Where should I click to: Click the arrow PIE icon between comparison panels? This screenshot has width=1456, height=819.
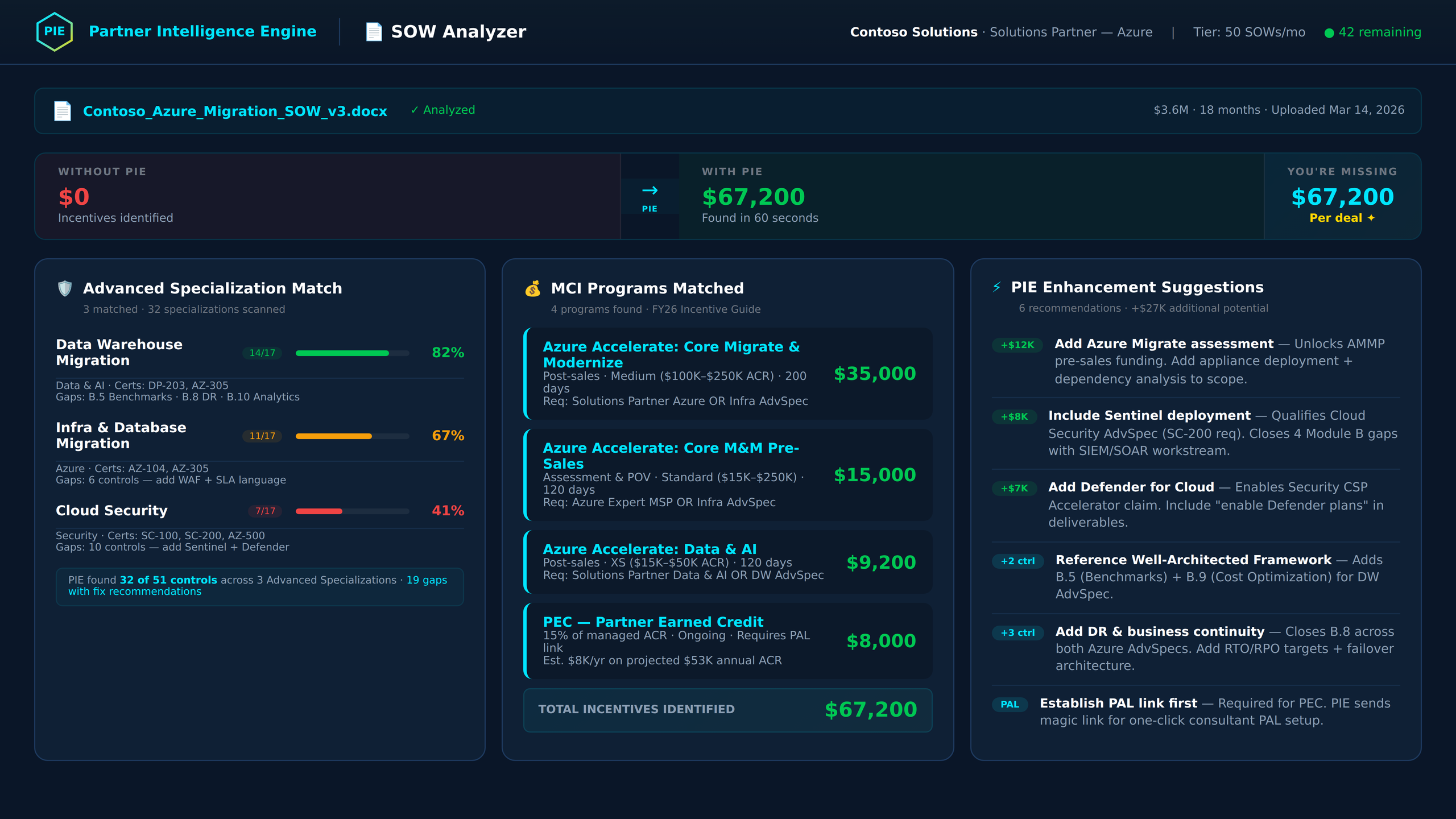click(649, 196)
